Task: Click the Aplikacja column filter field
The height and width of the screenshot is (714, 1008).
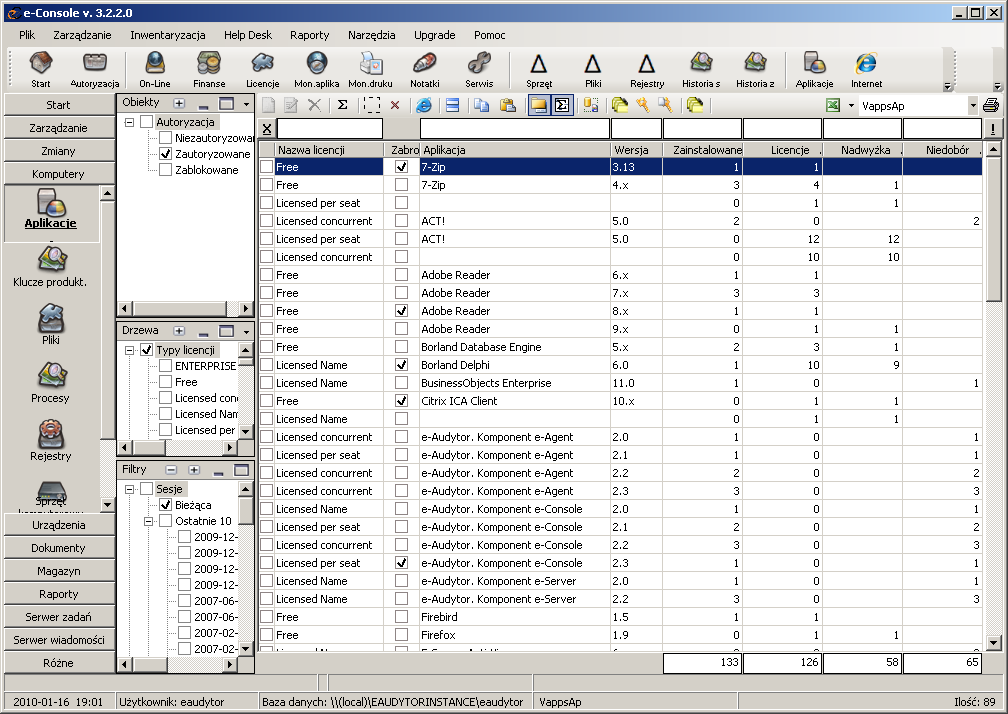Action: [514, 129]
